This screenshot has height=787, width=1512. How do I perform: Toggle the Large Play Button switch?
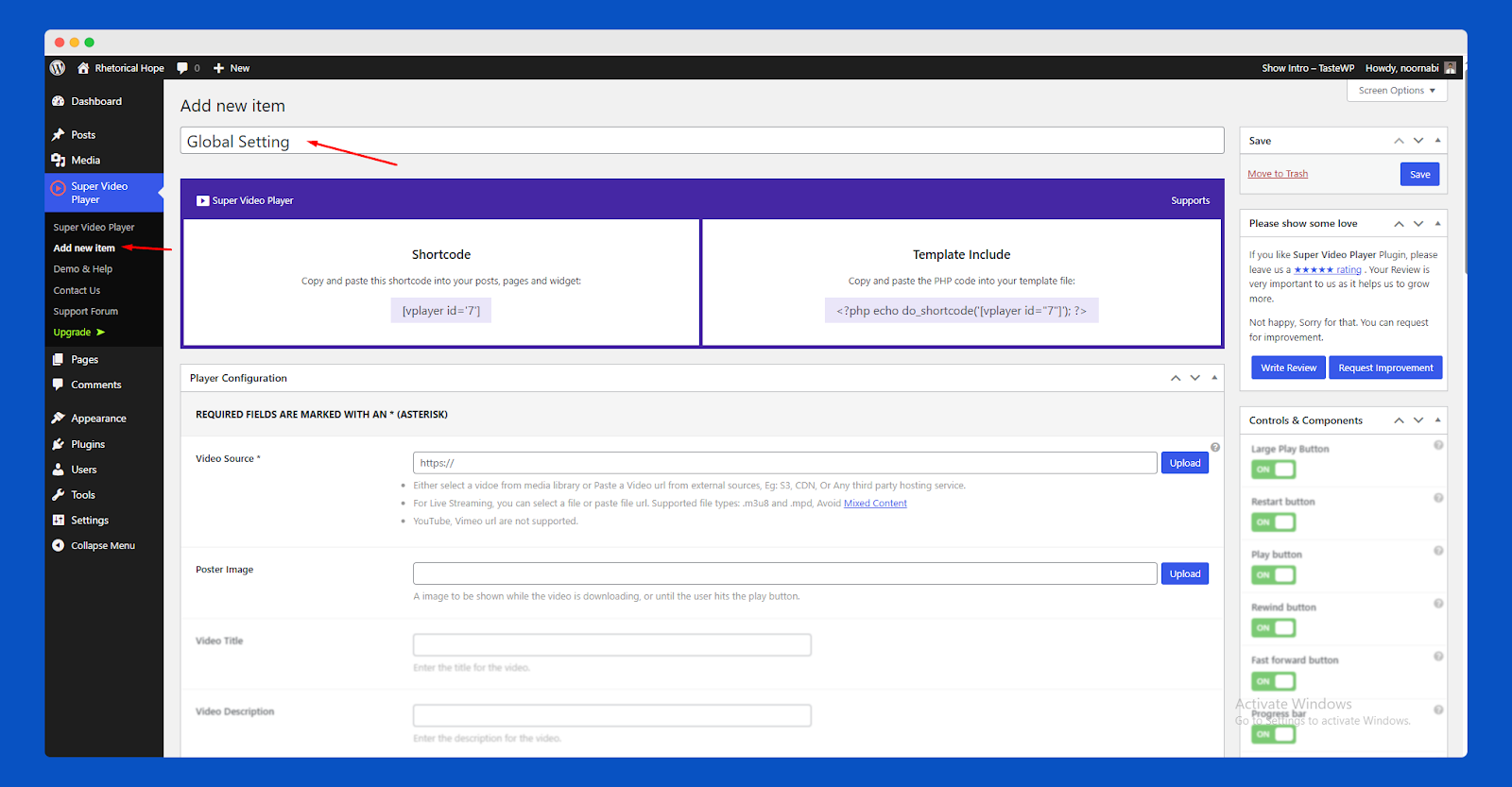(x=1273, y=470)
